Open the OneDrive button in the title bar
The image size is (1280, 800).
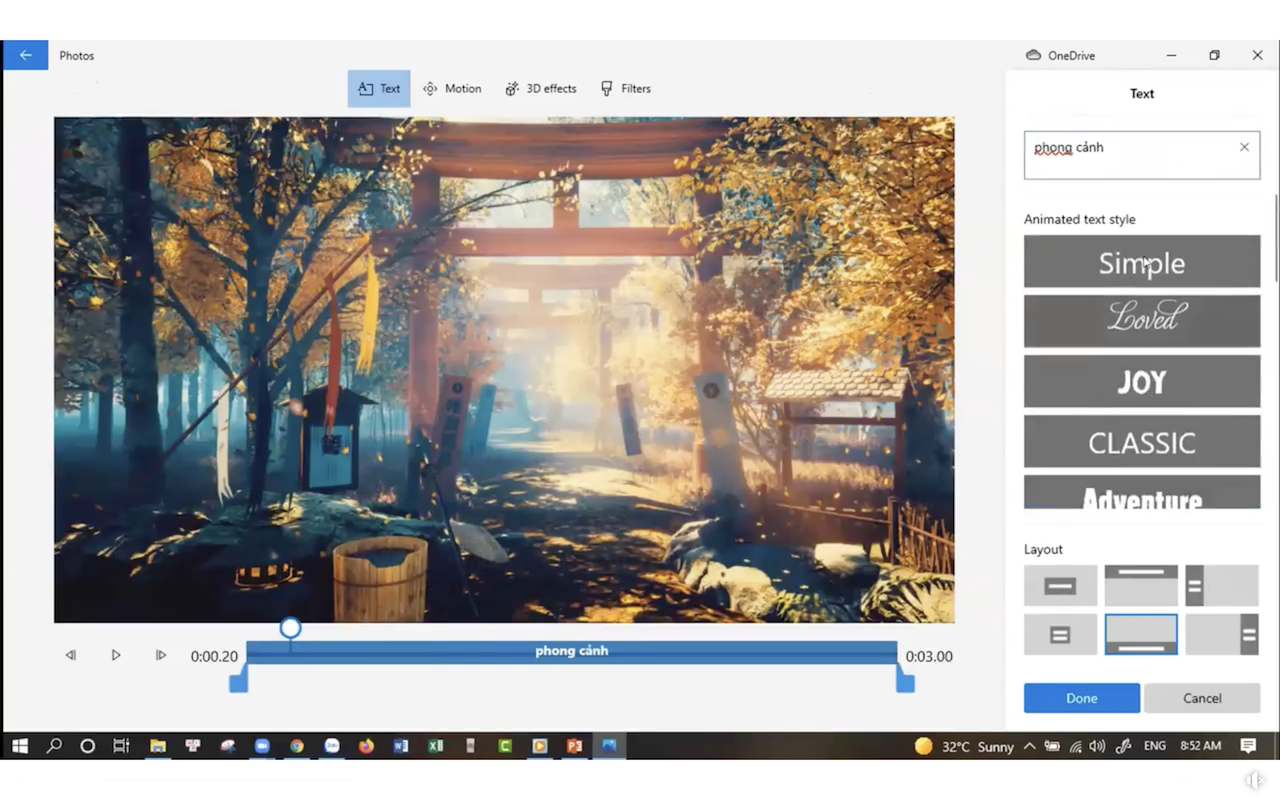[x=1060, y=56]
